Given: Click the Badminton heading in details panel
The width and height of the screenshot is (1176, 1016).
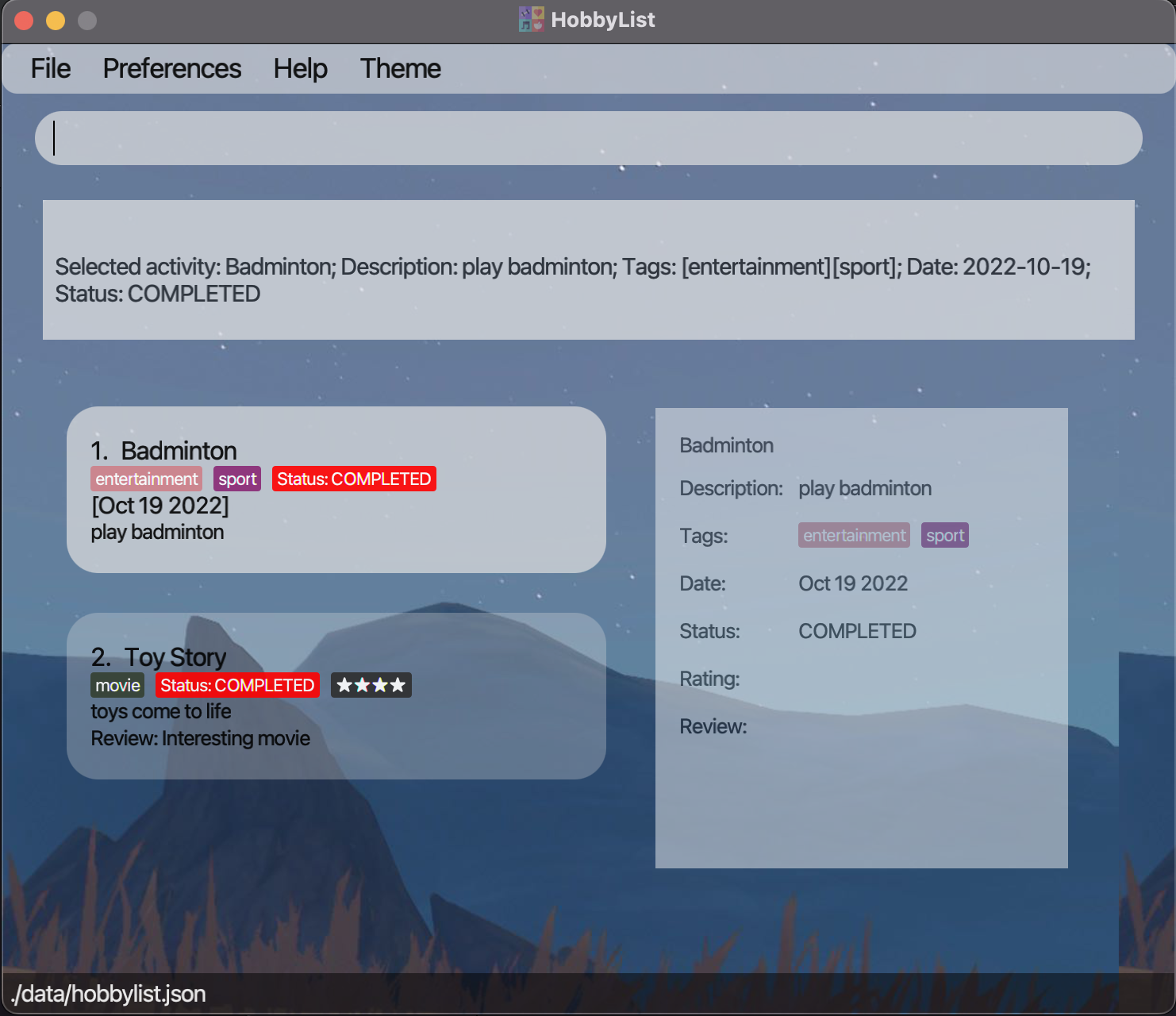Looking at the screenshot, I should pos(726,445).
